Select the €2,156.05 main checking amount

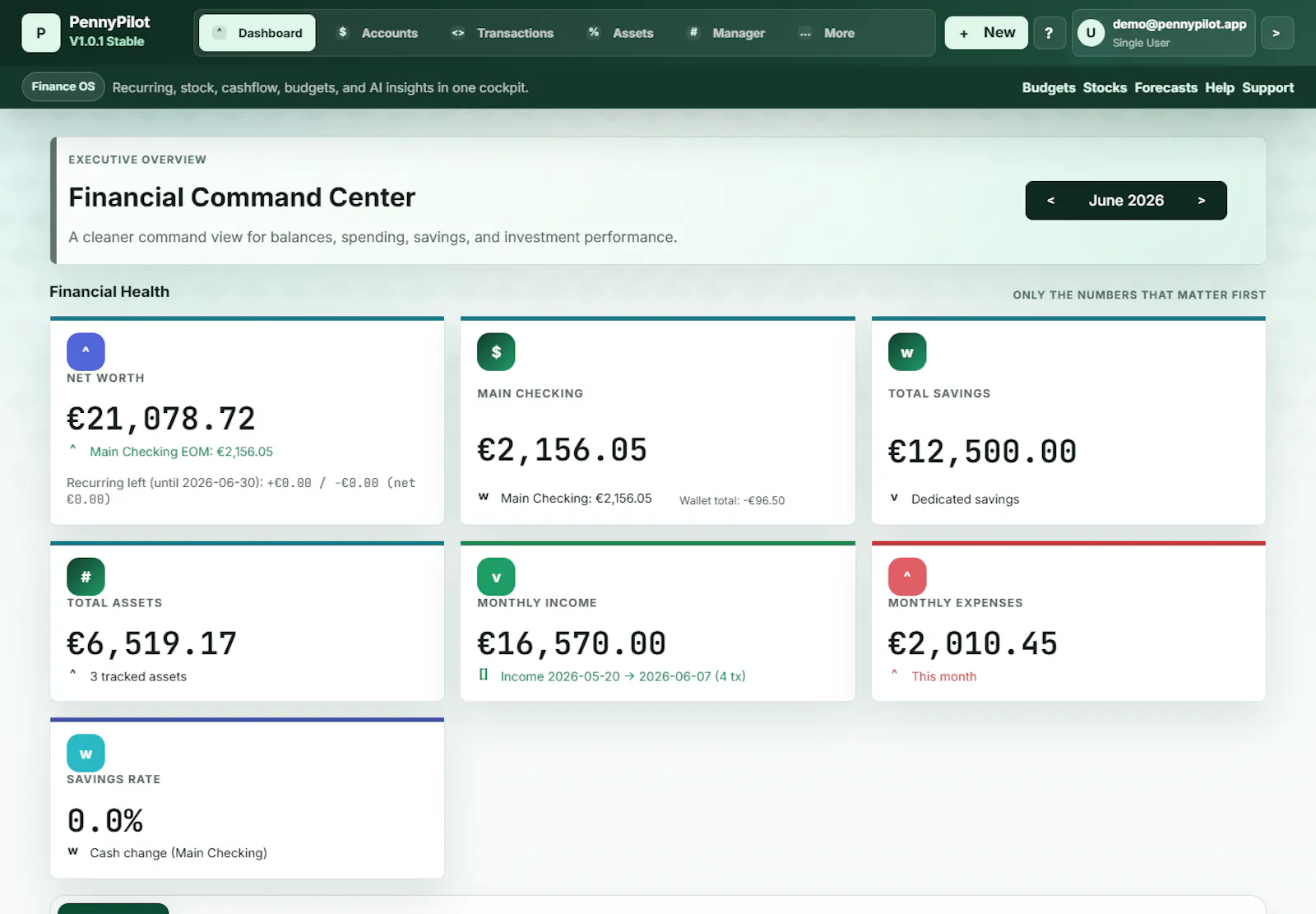click(x=563, y=450)
